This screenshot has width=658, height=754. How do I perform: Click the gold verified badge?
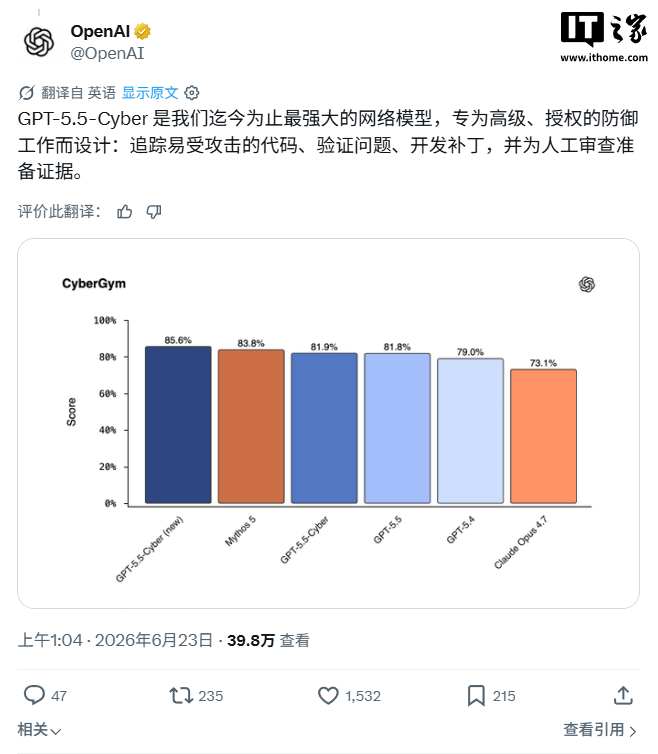tap(142, 32)
